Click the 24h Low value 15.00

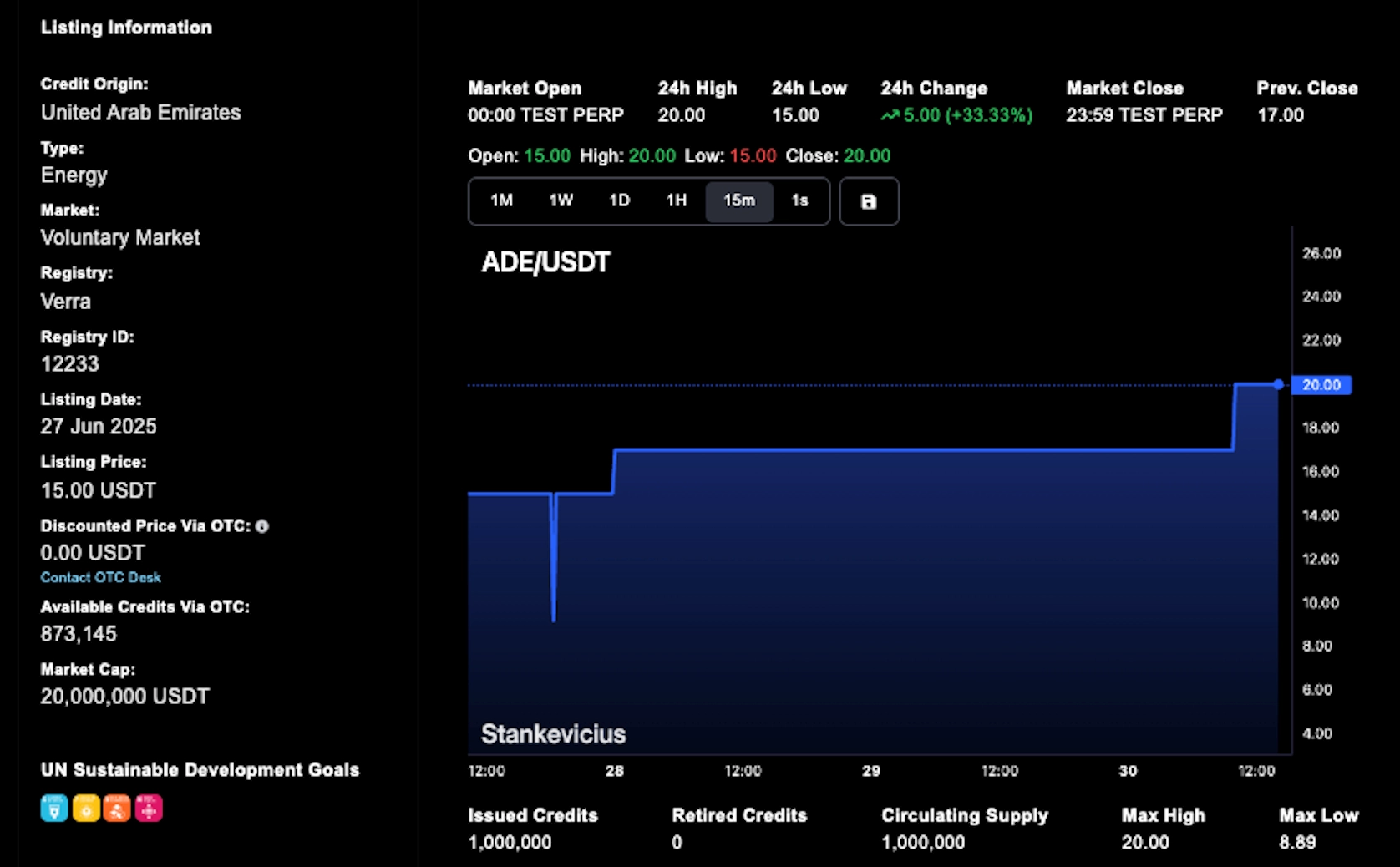pos(795,115)
